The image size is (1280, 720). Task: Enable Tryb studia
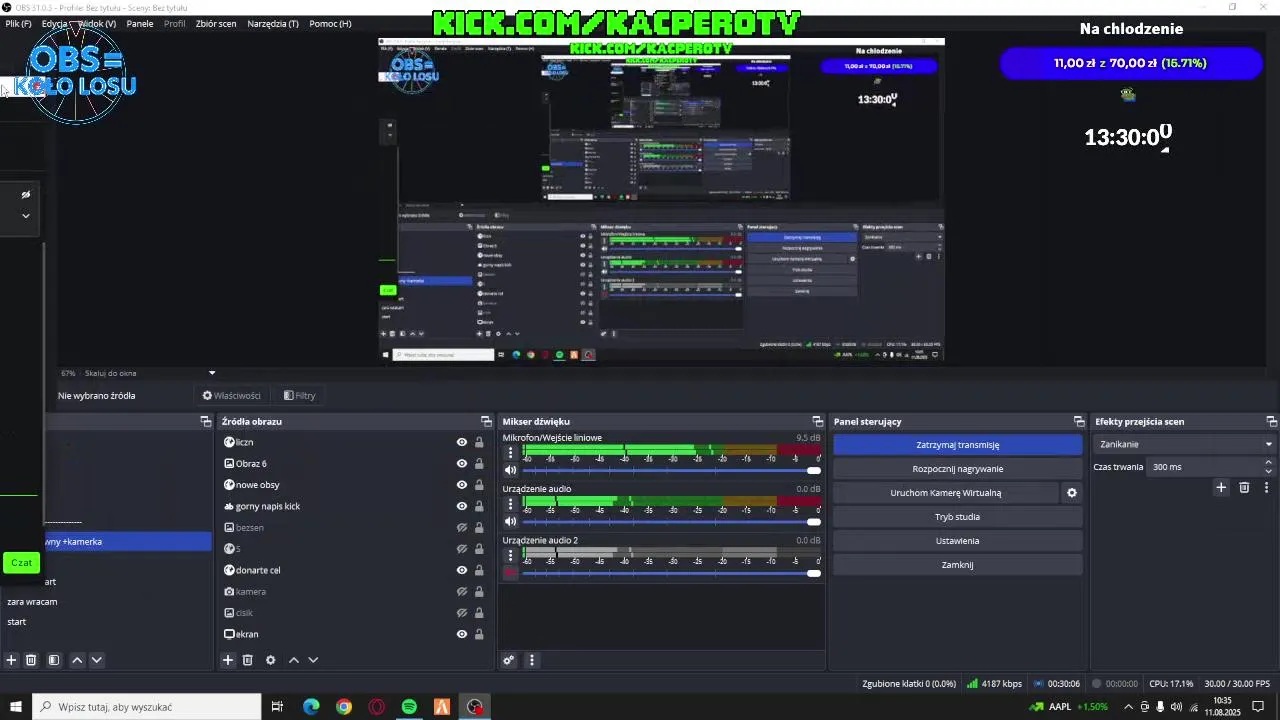tap(957, 517)
